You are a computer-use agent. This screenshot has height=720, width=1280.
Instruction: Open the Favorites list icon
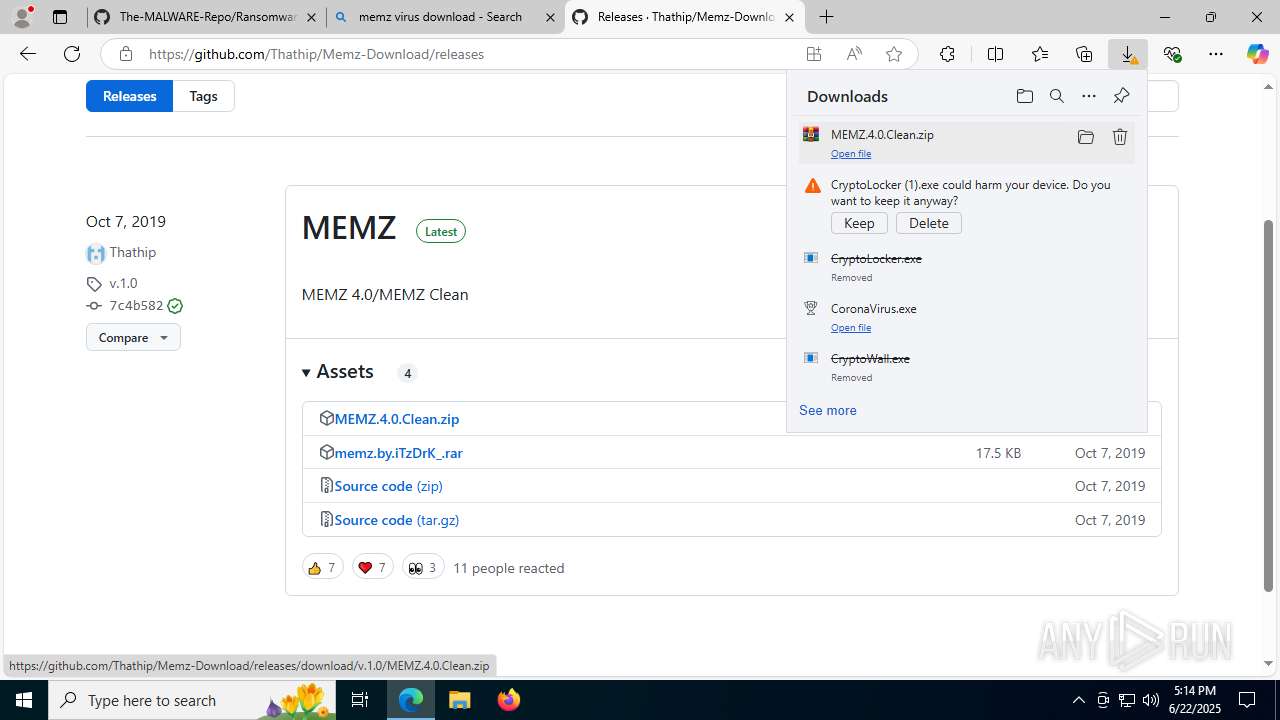(x=1040, y=54)
